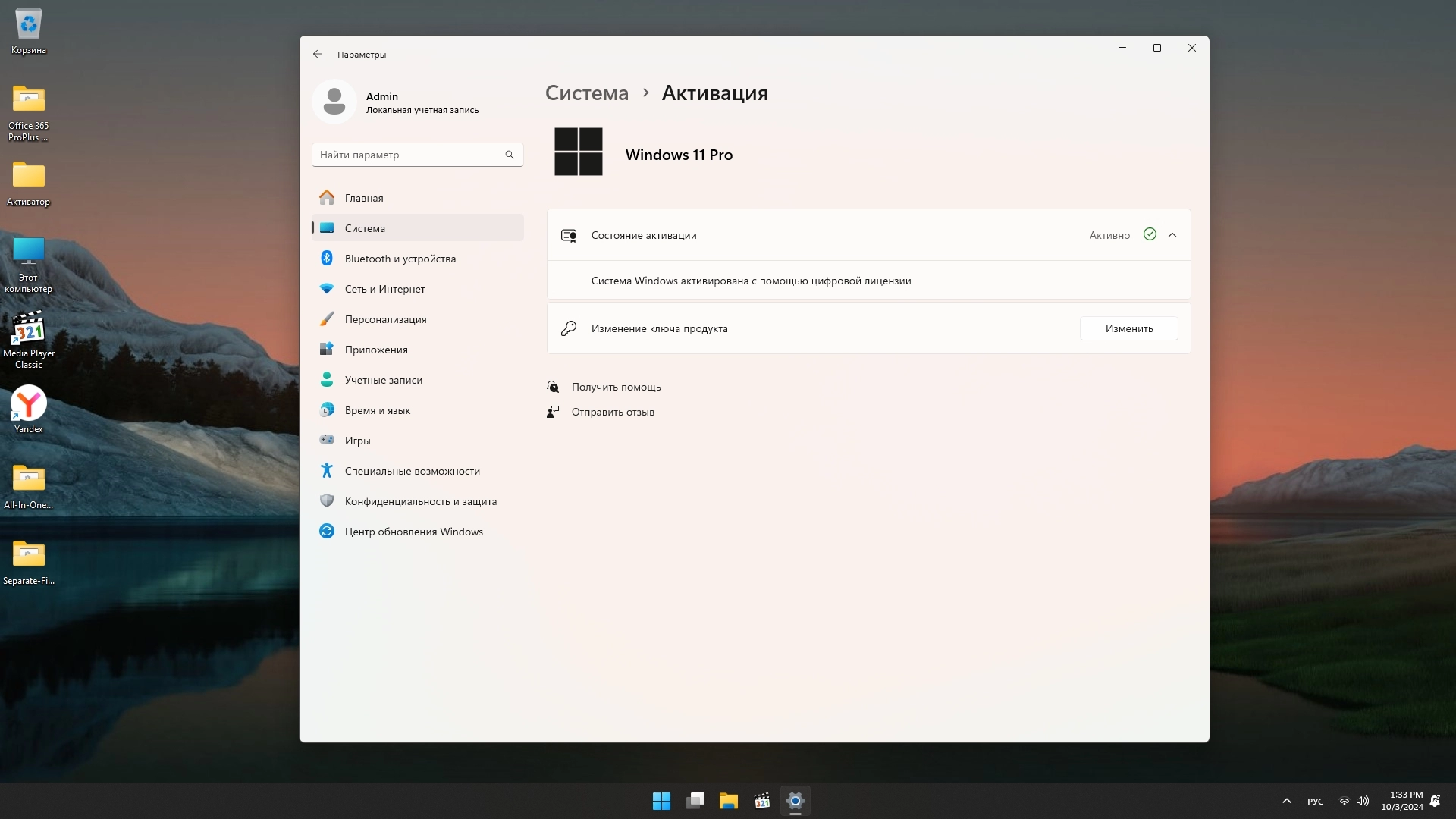Open Центр обновления Windows
Image resolution: width=1456 pixels, height=819 pixels.
pos(413,532)
